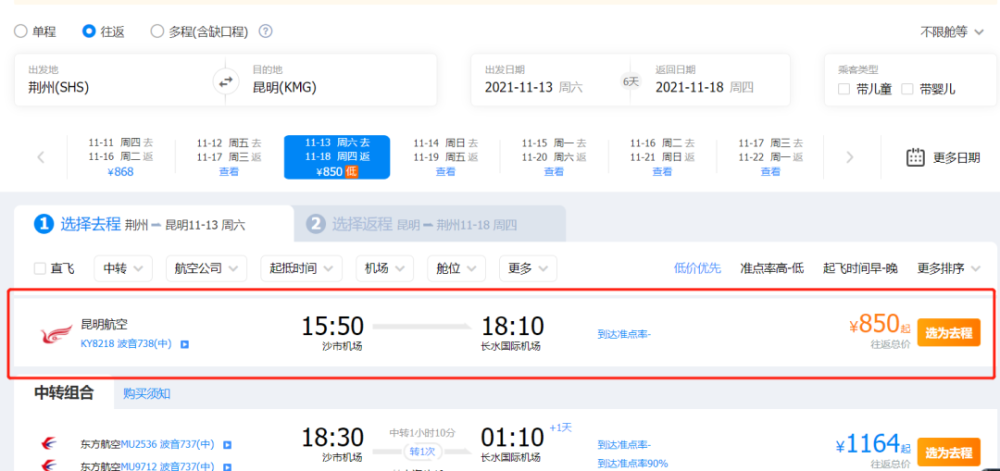This screenshot has width=1000, height=471.
Task: Click the swap departure and destination icon
Action: tap(227, 81)
